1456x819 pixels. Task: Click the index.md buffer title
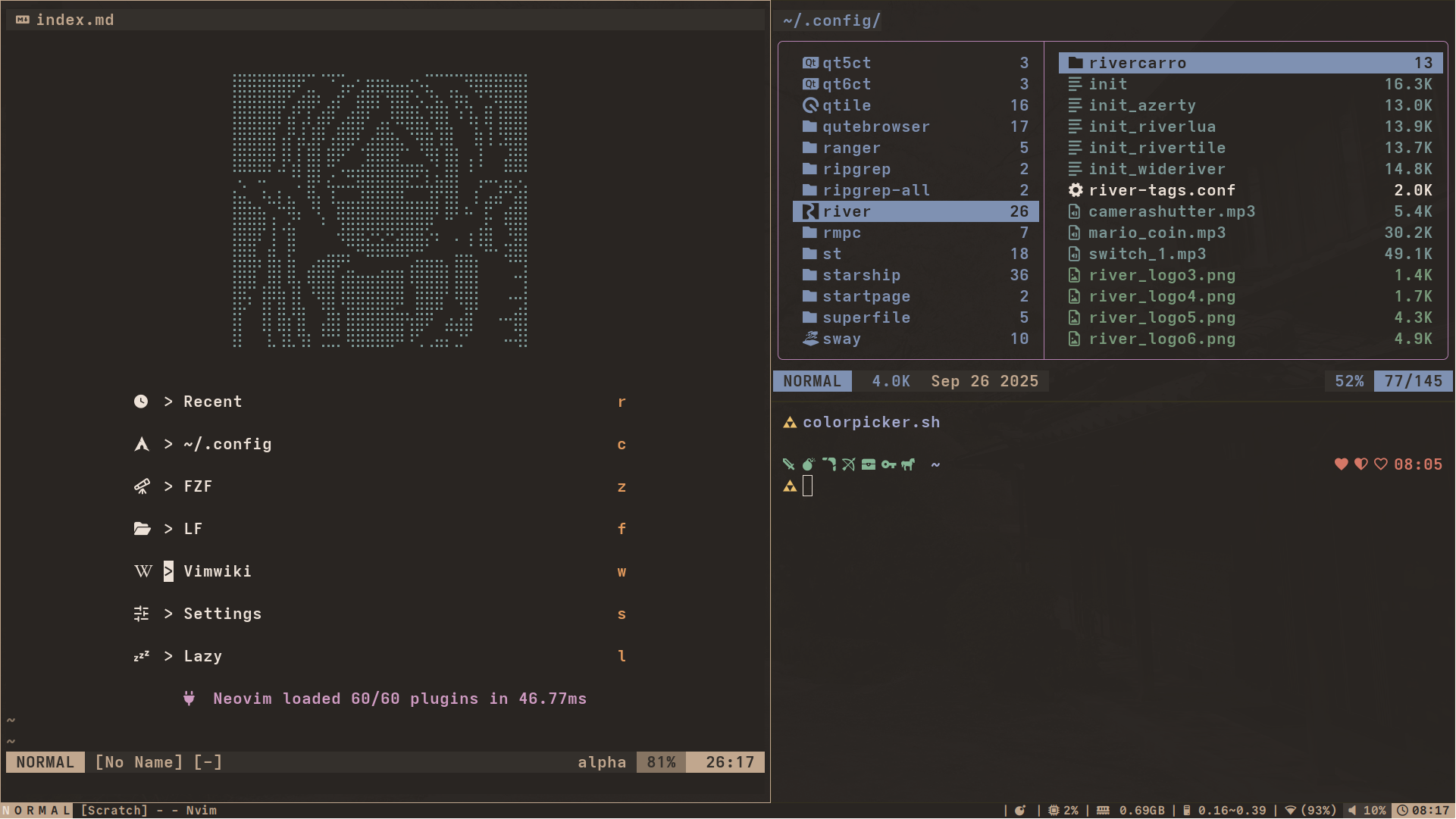coord(75,20)
